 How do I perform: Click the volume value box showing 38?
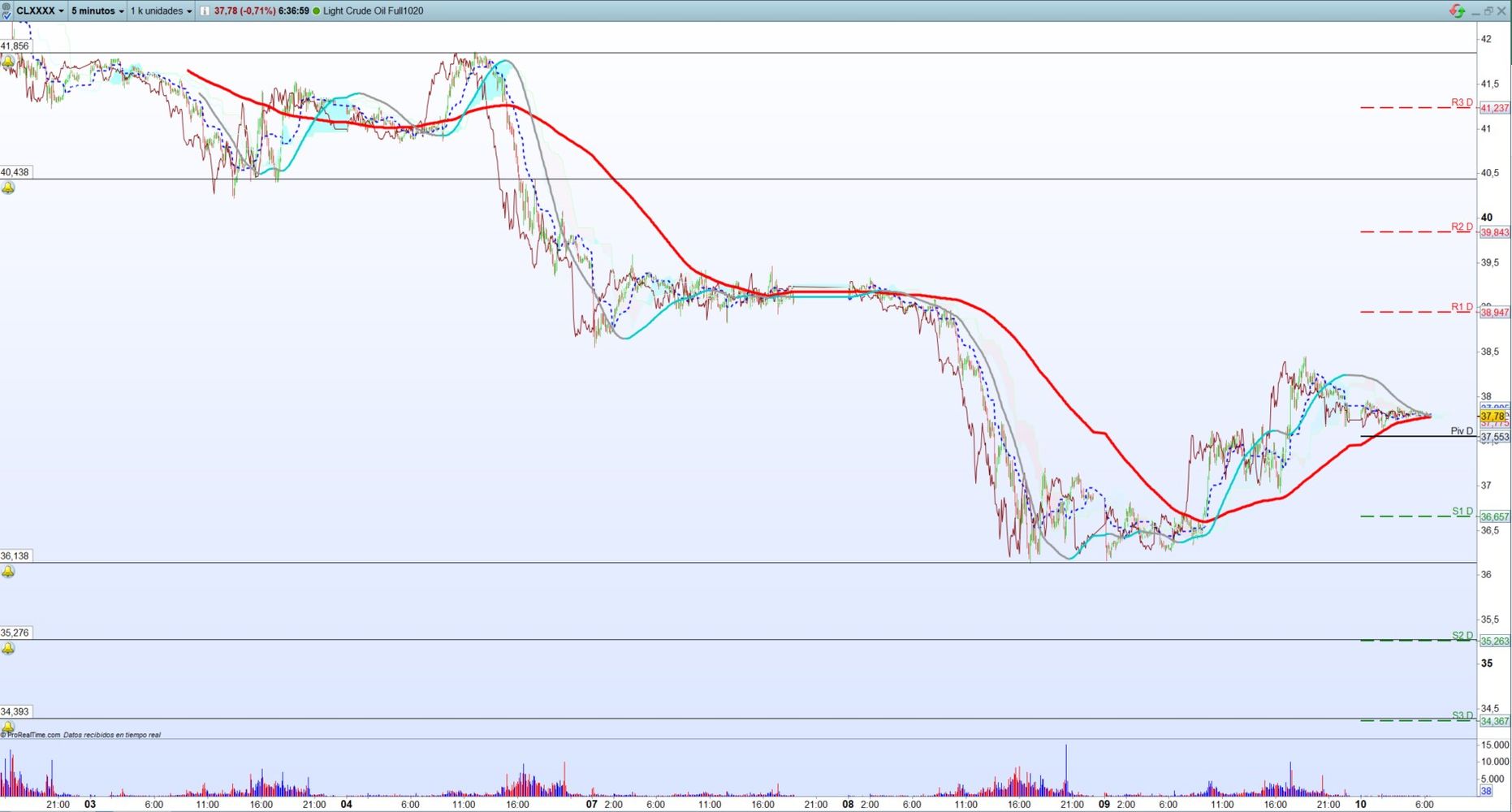(1486, 791)
